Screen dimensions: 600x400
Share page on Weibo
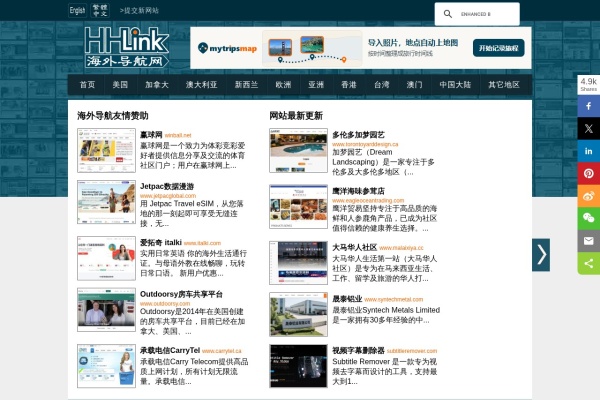click(x=589, y=196)
